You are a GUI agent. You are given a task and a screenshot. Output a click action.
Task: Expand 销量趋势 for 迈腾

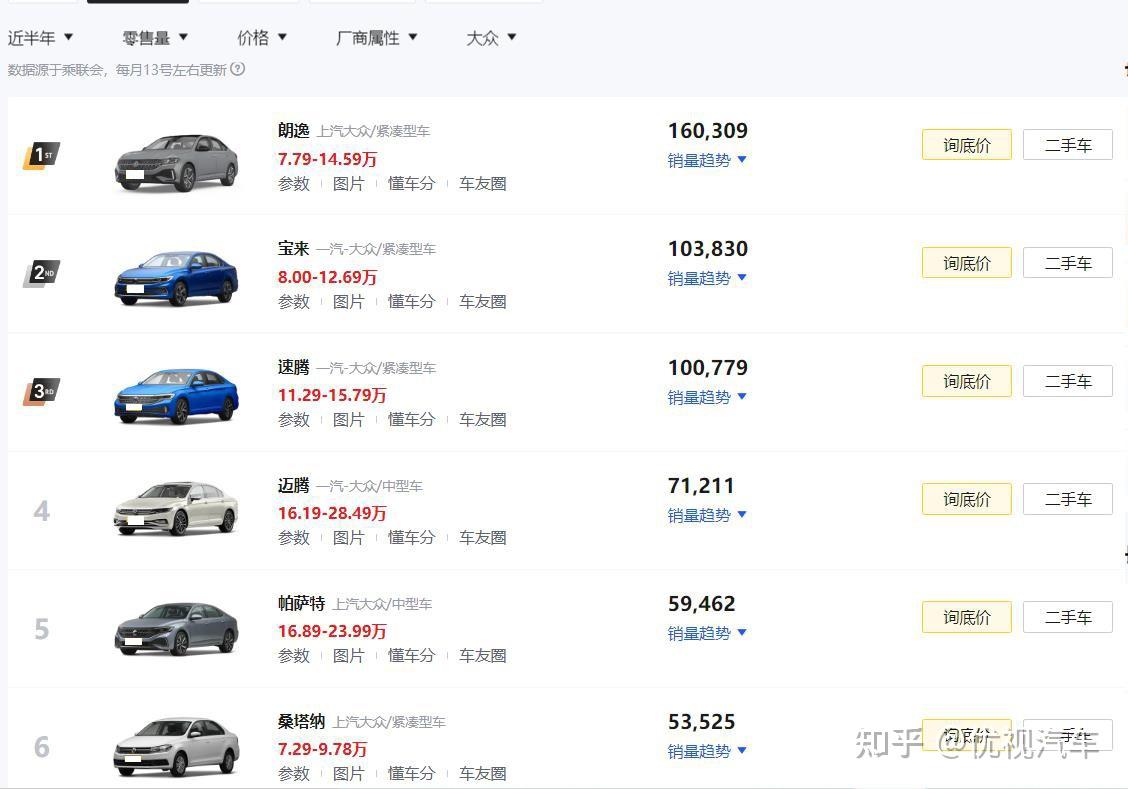click(707, 515)
